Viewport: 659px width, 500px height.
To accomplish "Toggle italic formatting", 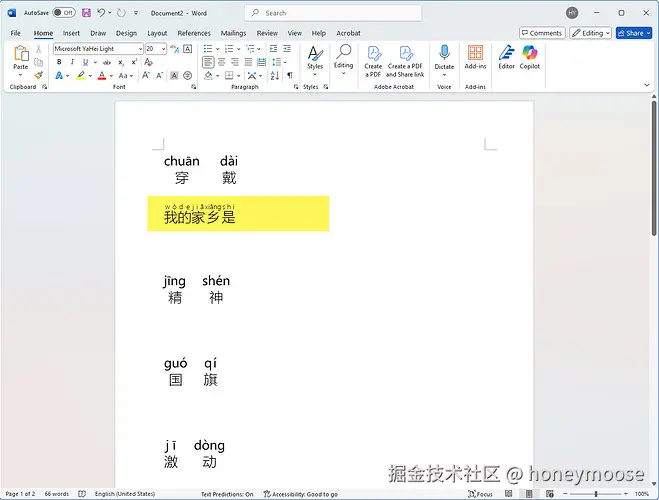I will coord(72,62).
